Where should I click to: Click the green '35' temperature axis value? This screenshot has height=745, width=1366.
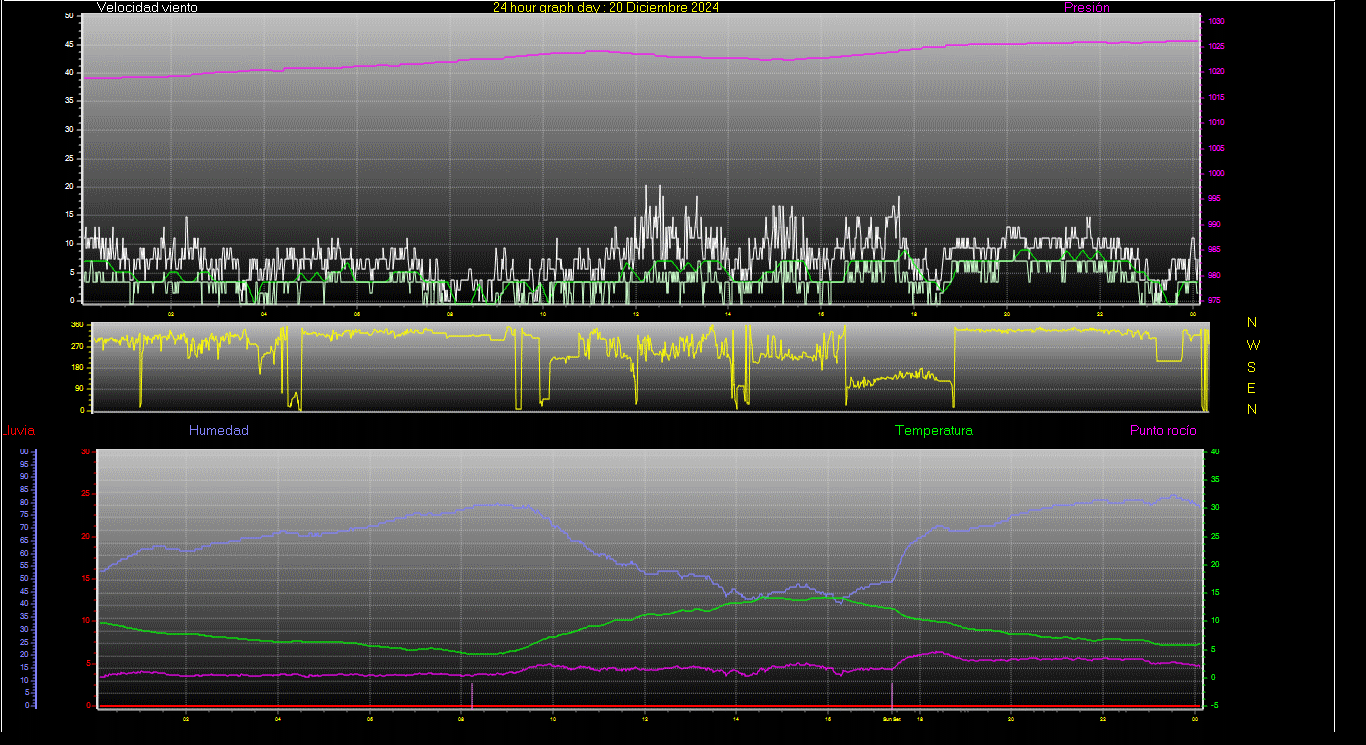coord(1215,479)
